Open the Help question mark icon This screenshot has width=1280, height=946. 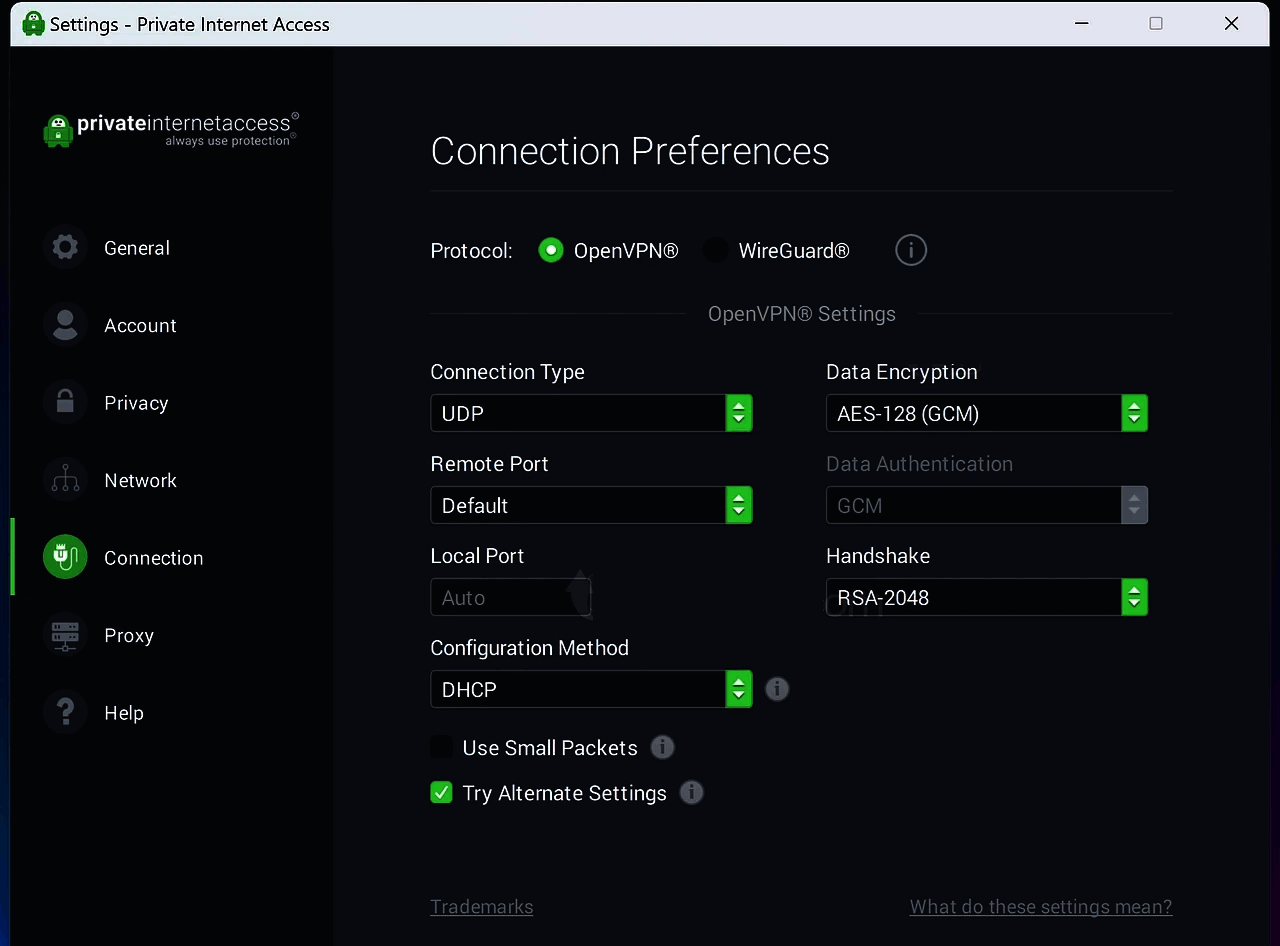(65, 713)
